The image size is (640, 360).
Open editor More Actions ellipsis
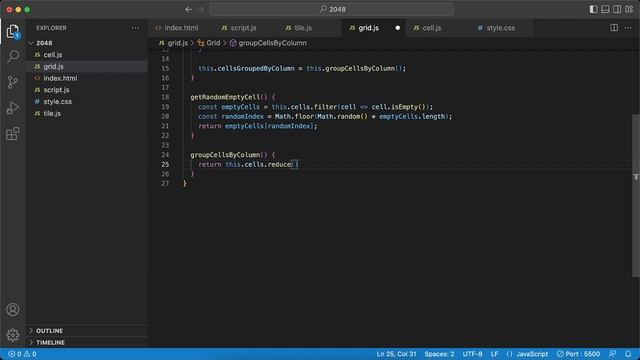click(628, 28)
